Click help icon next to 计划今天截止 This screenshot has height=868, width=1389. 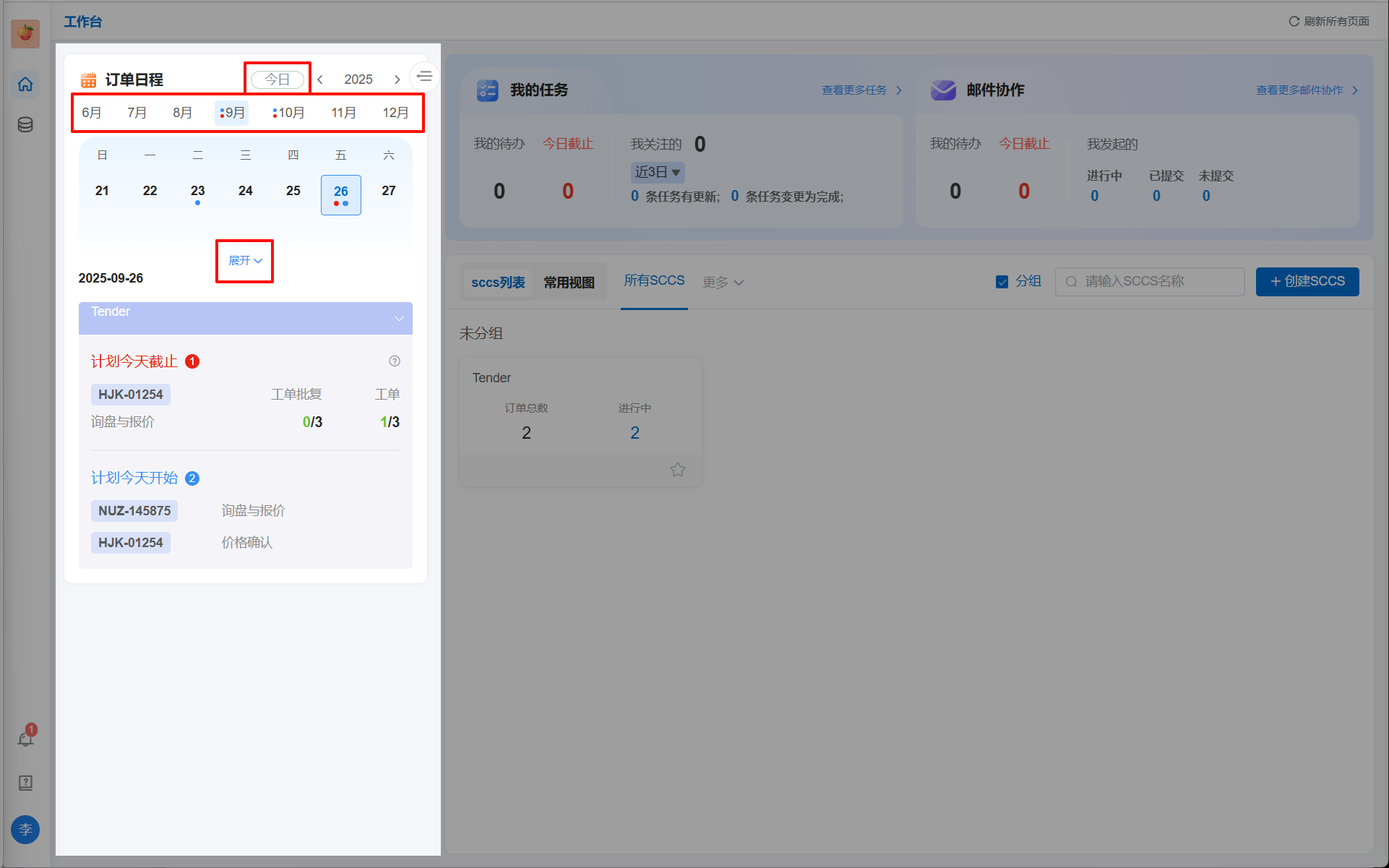tap(395, 361)
